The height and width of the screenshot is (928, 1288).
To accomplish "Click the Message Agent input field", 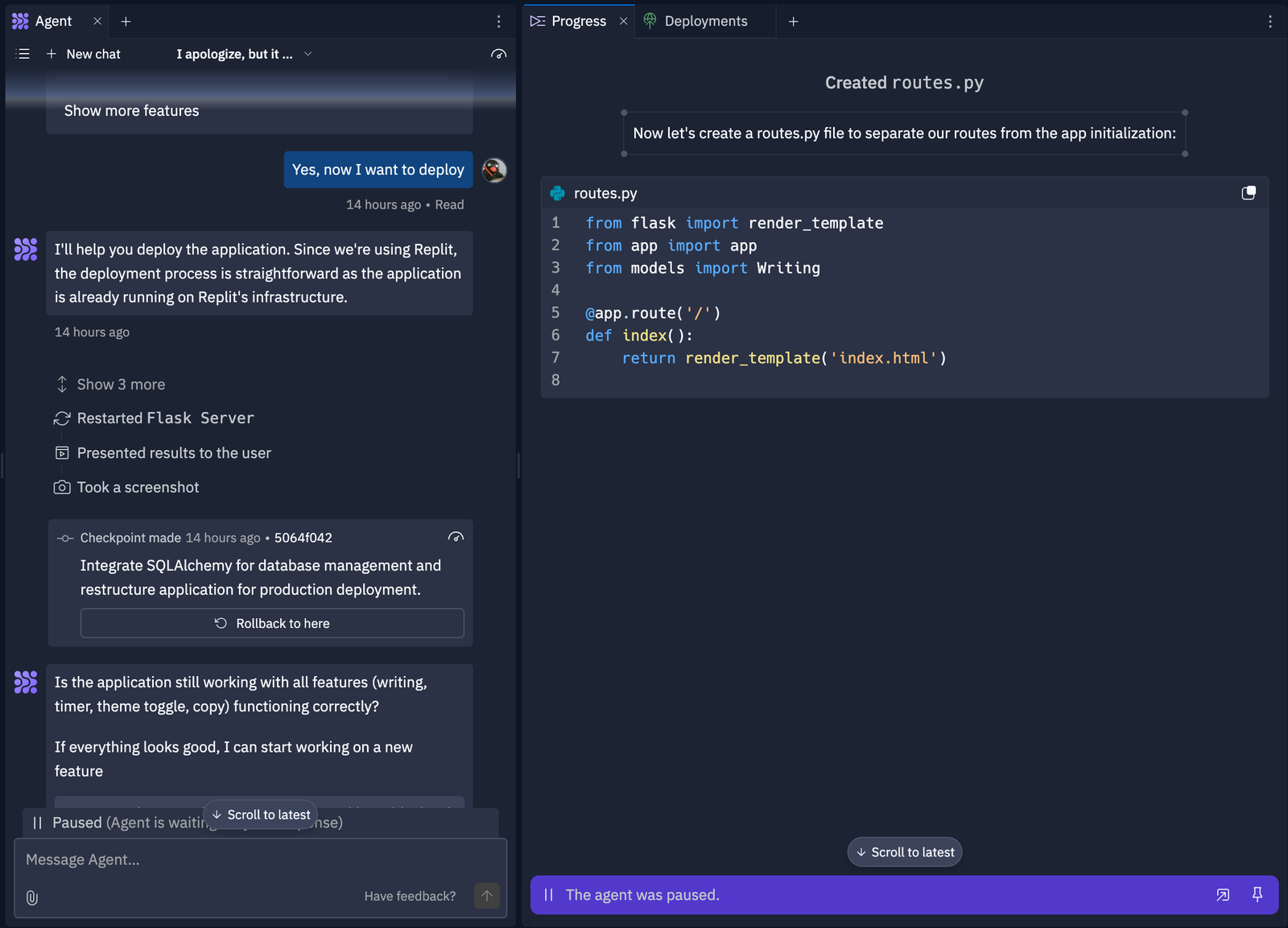I will [x=242, y=860].
